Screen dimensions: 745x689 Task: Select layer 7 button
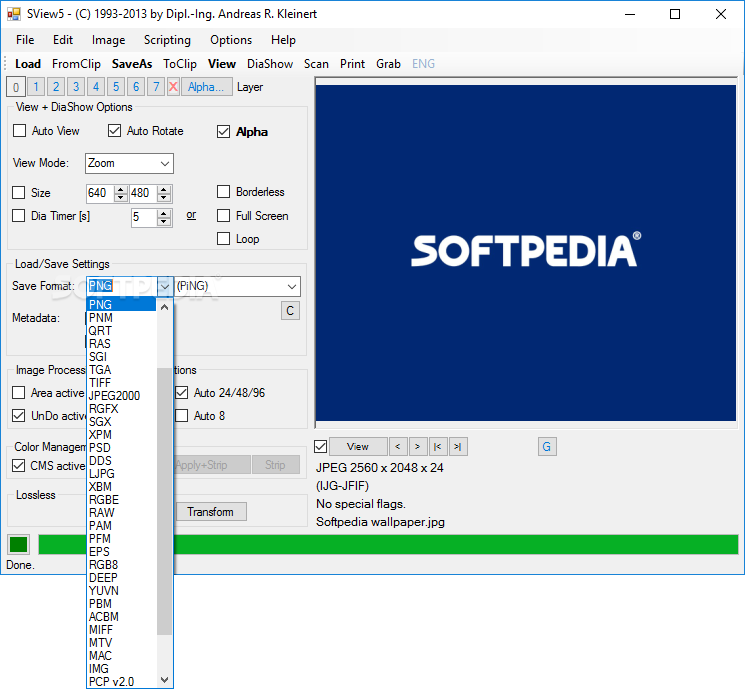point(156,87)
